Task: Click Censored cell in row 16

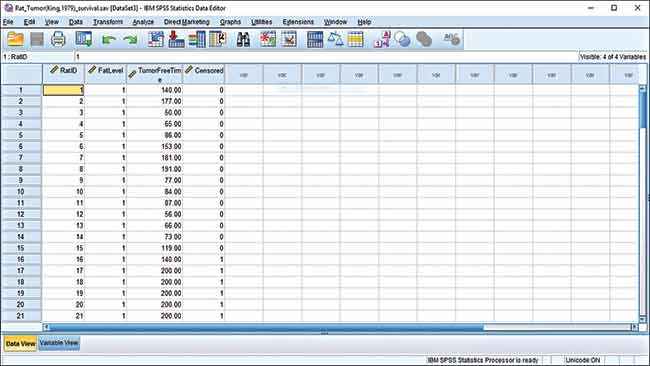Action: click(204, 259)
